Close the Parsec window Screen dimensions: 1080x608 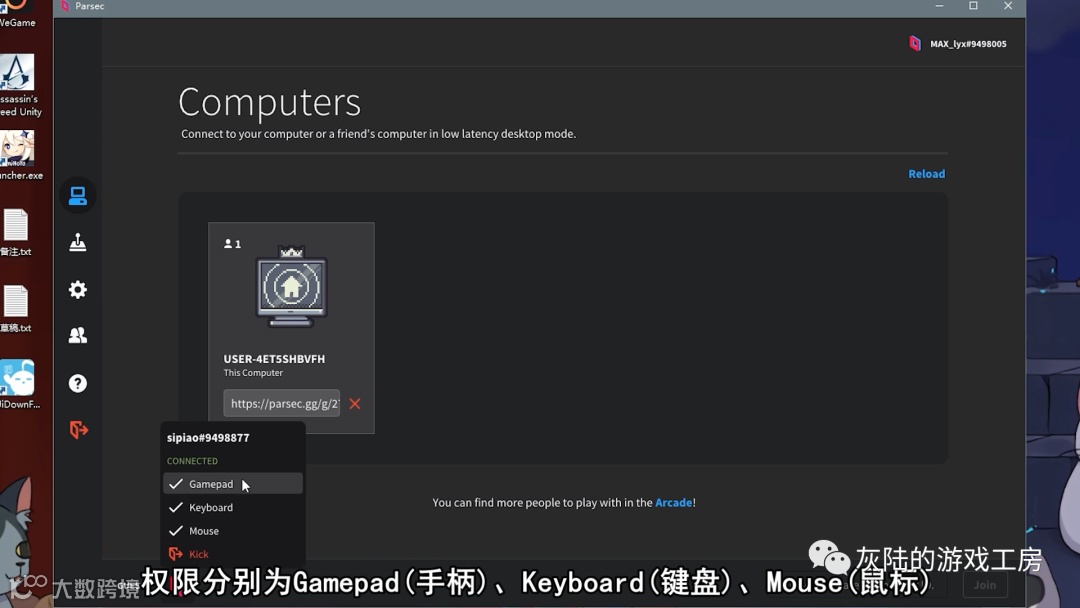[x=1008, y=6]
